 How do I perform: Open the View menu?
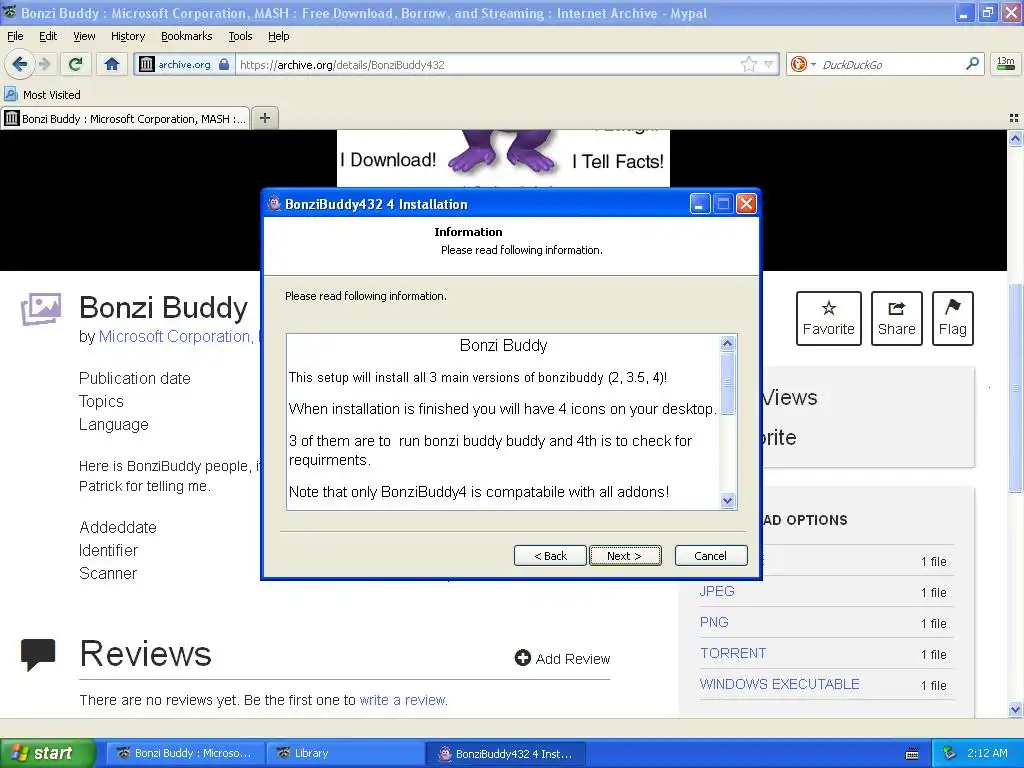pyautogui.click(x=84, y=36)
